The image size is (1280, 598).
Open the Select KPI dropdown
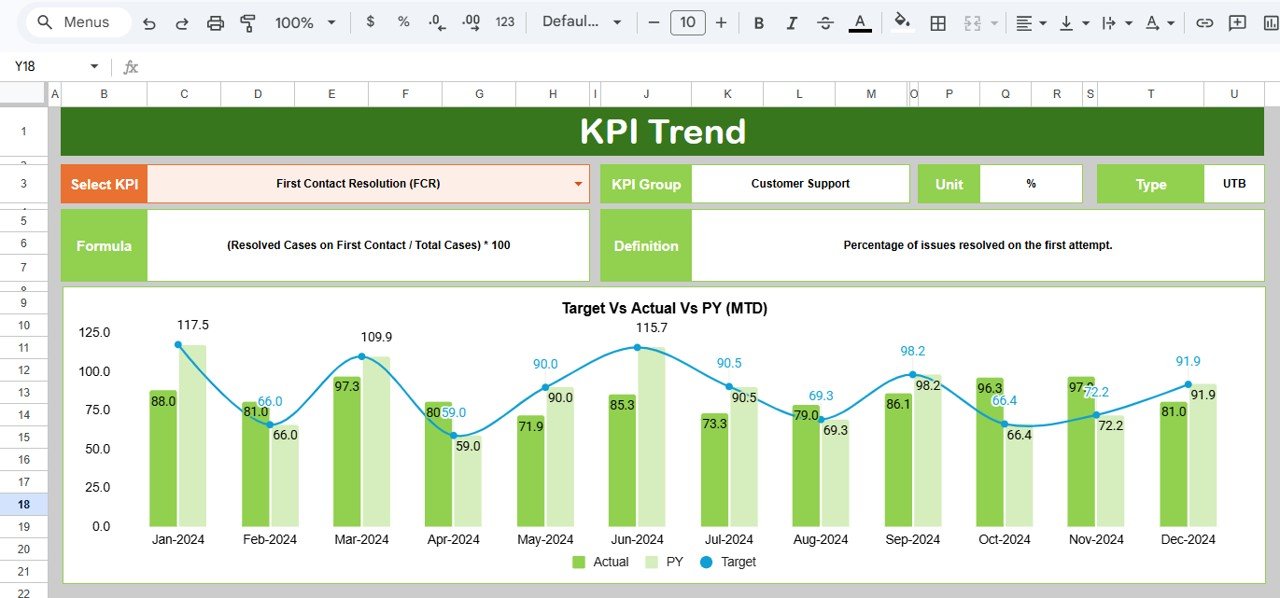578,184
